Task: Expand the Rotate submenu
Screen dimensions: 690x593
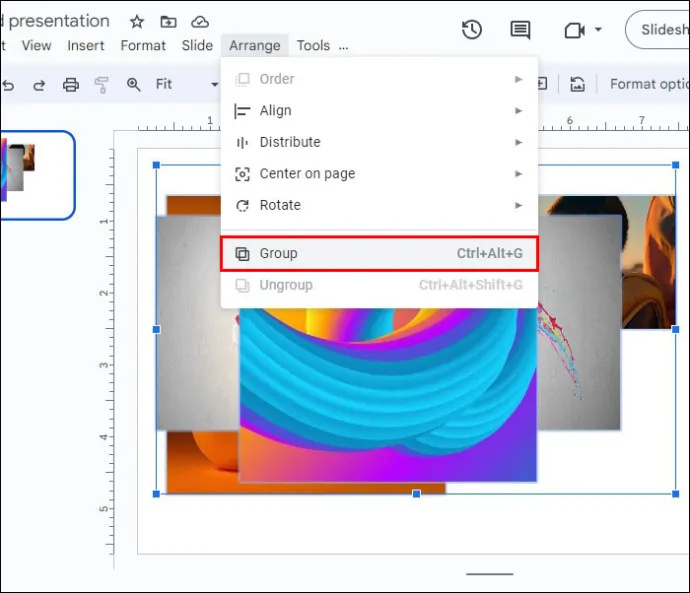Action: (379, 205)
